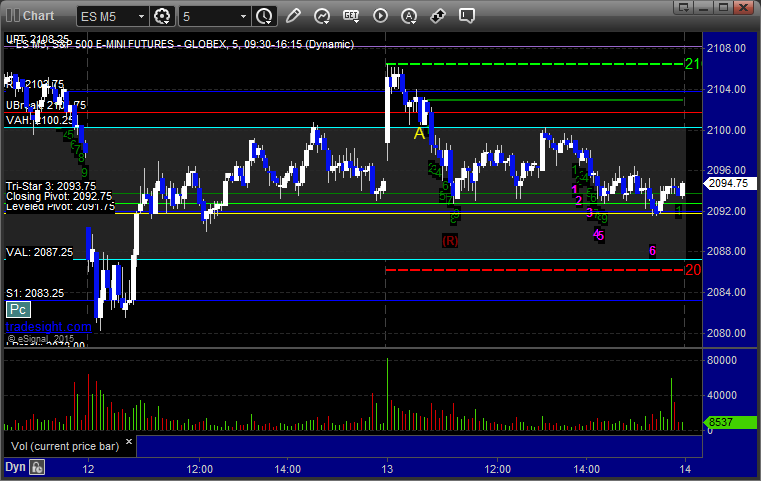Image resolution: width=761 pixels, height=481 pixels.
Task: Open the GET studies menu
Action: coord(351,16)
